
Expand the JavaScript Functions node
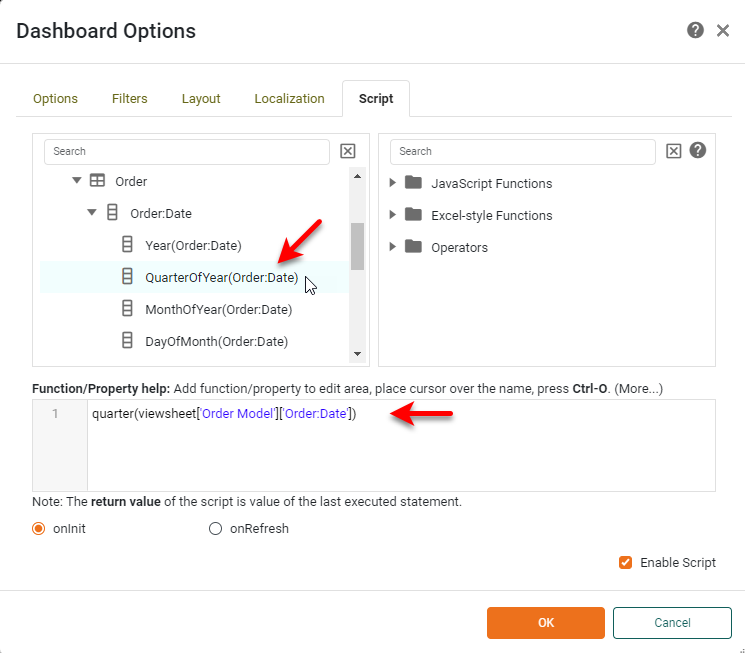pos(393,183)
